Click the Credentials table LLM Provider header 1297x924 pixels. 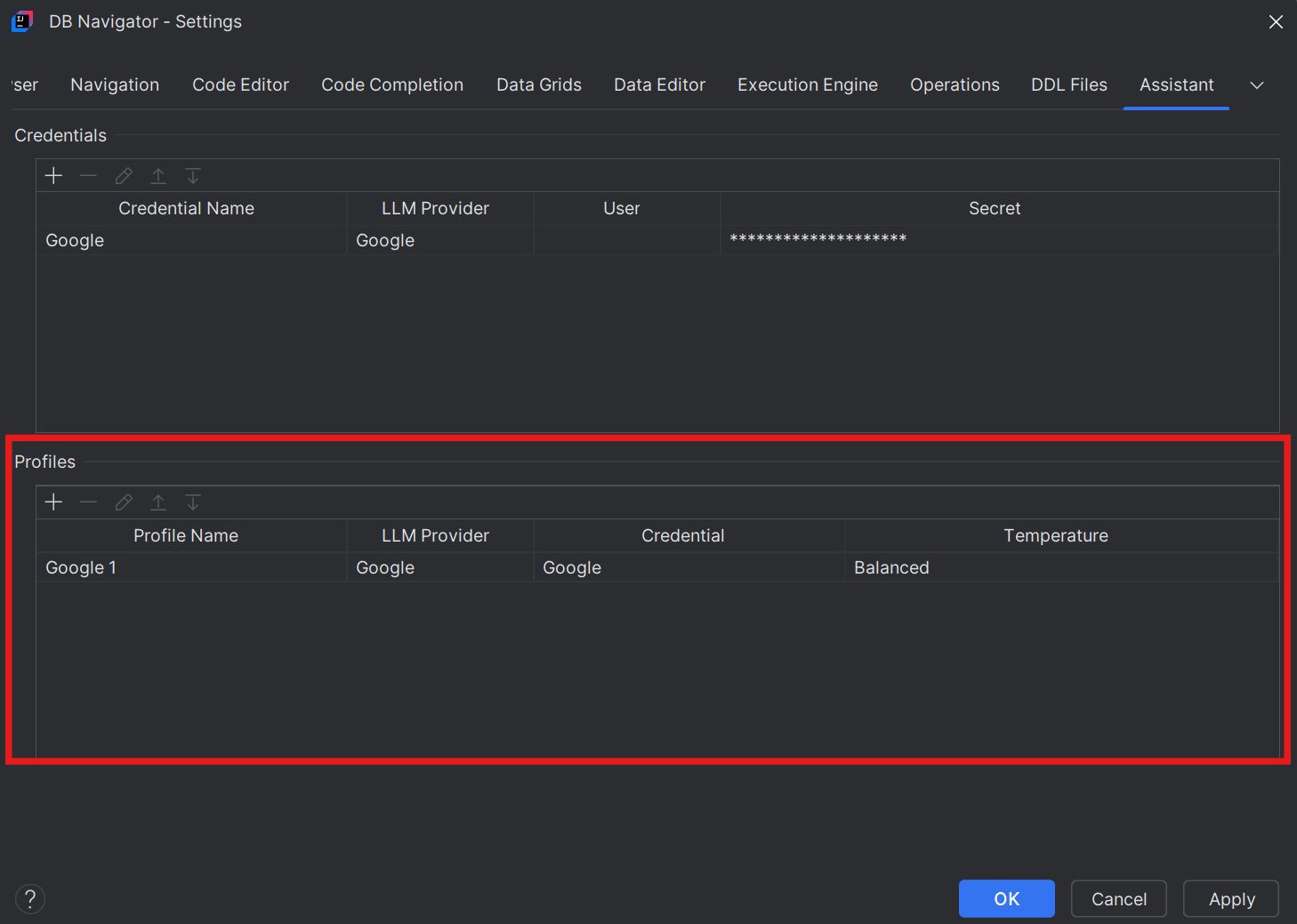point(440,209)
